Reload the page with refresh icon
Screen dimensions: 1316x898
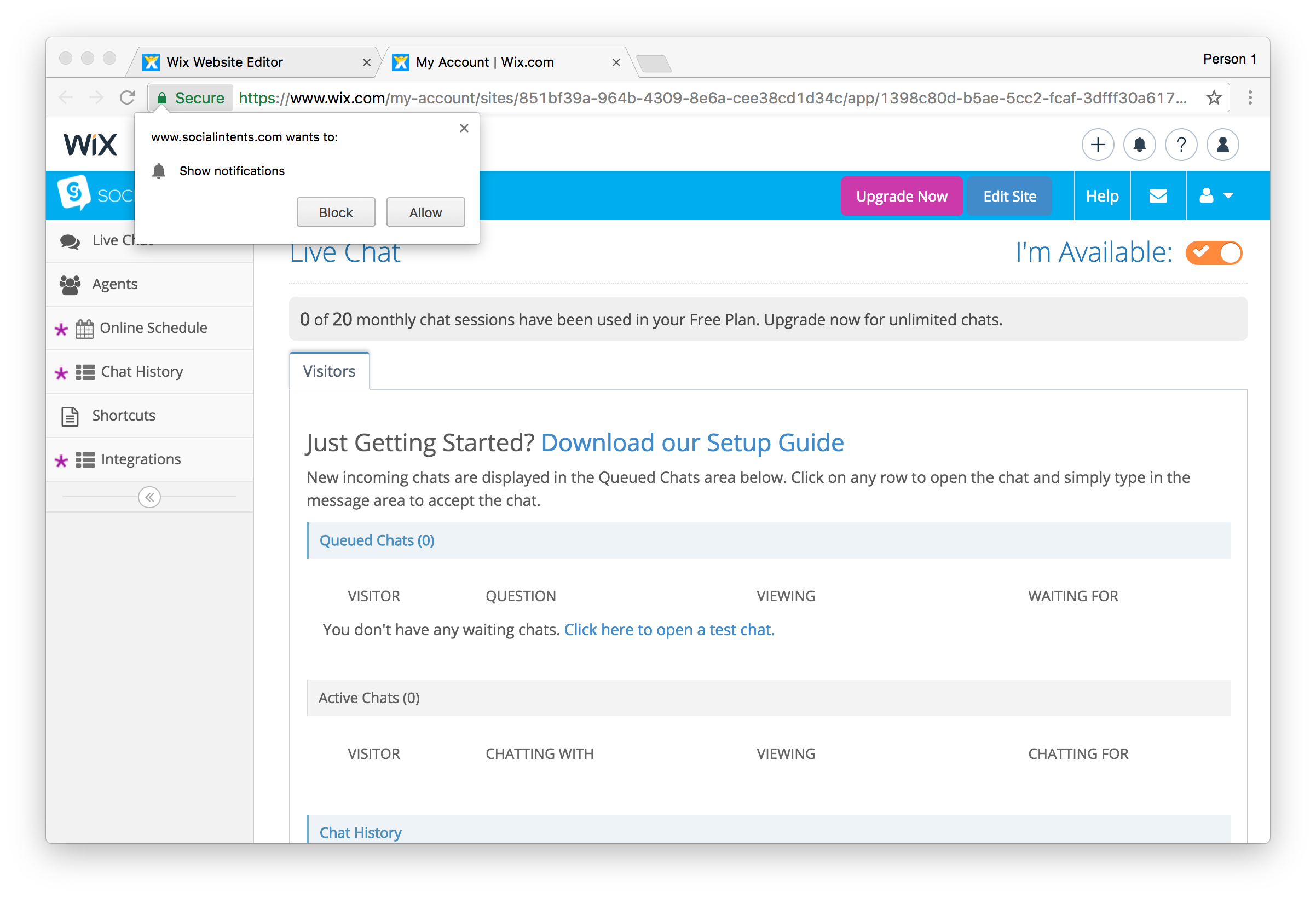(x=128, y=98)
